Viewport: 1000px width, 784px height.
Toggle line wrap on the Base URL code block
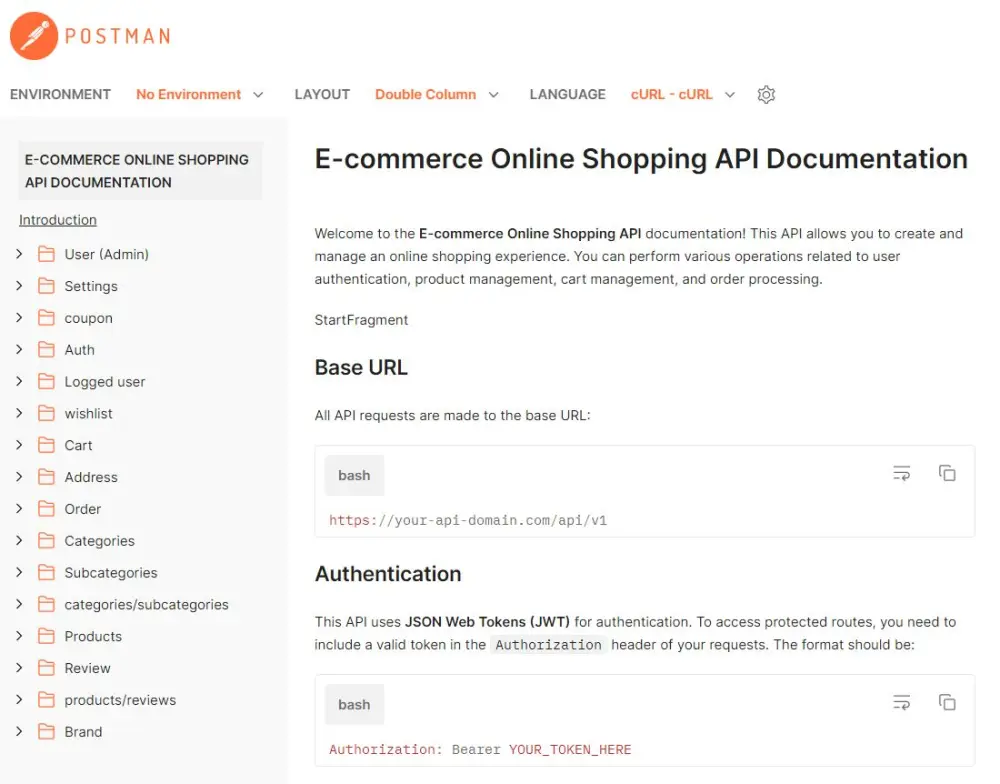[x=901, y=472]
